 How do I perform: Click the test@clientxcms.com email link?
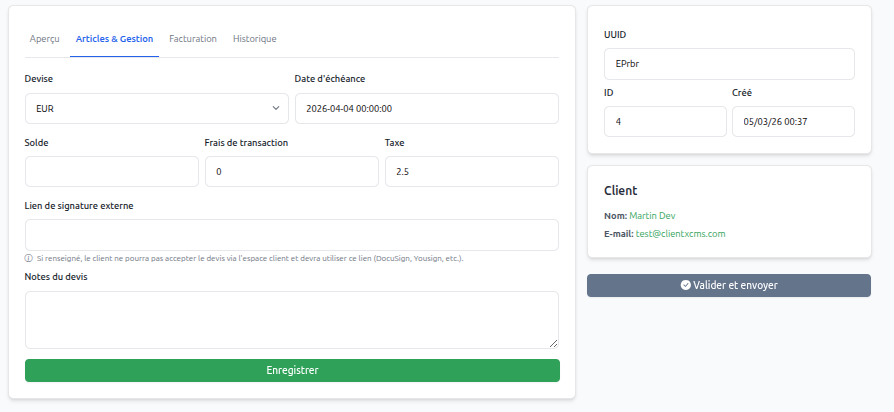tap(680, 233)
